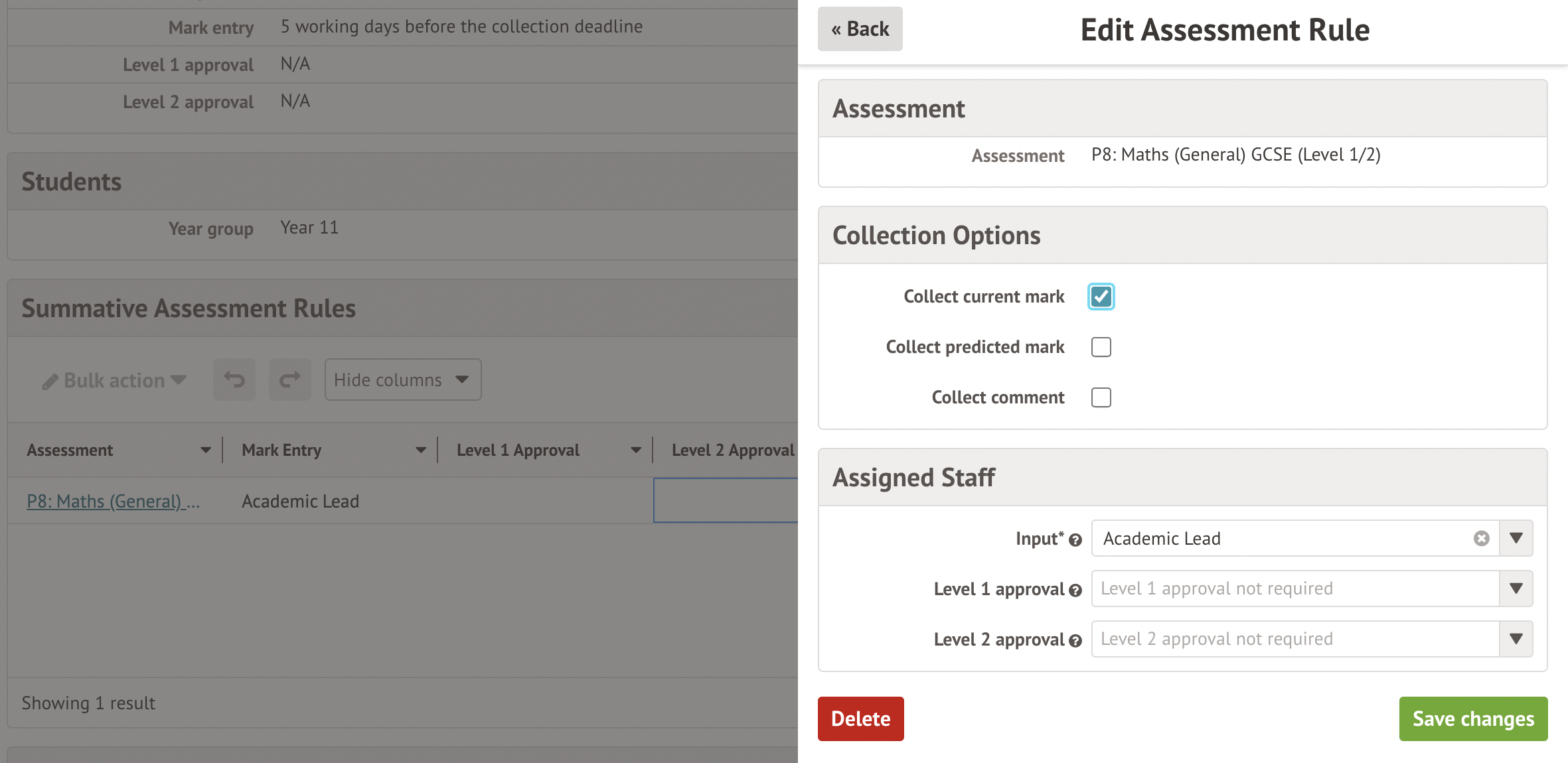Uncheck Collect current mark checkbox
The width and height of the screenshot is (1568, 763).
[x=1101, y=297]
